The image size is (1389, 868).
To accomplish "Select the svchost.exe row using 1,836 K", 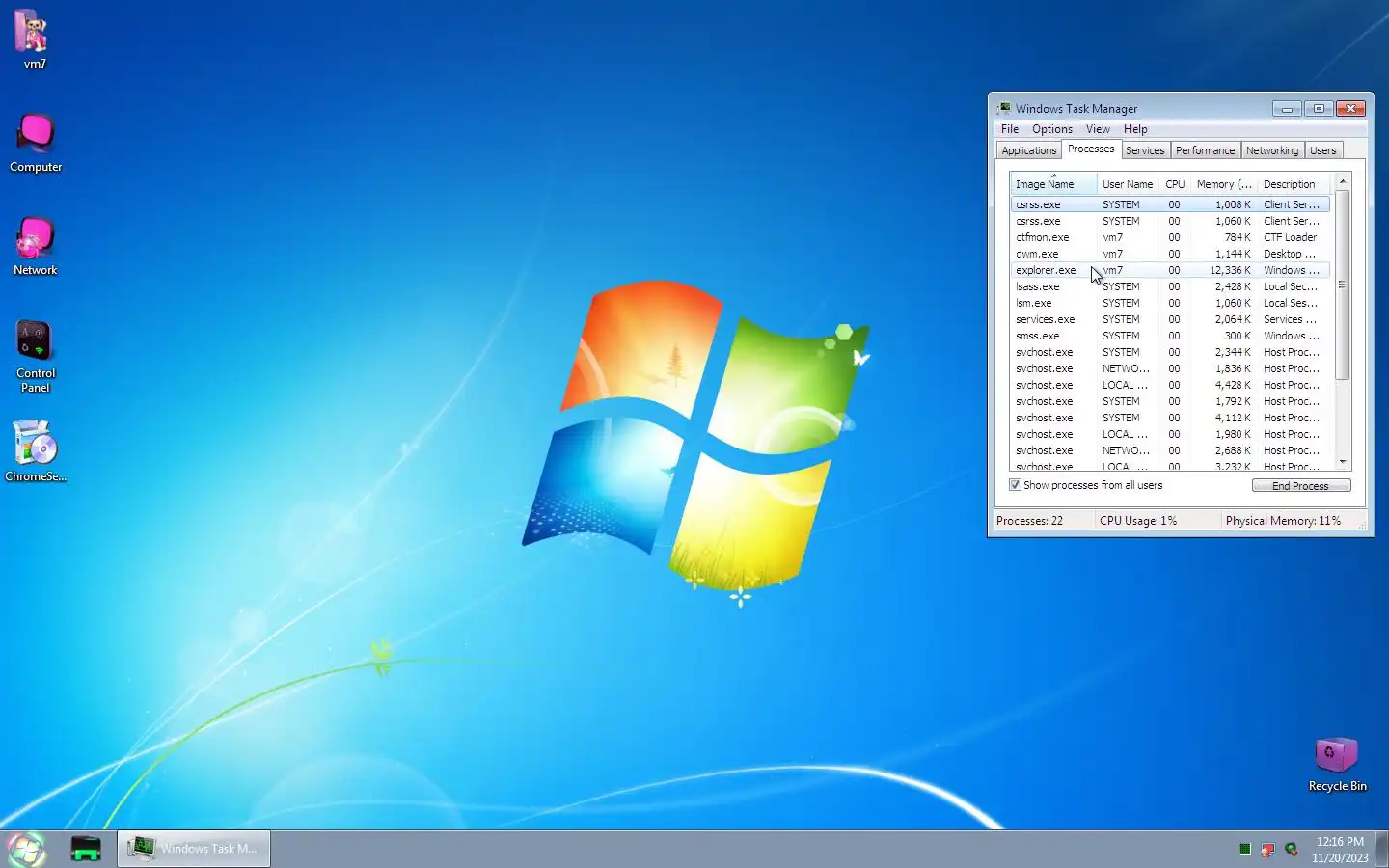I will tap(1170, 368).
